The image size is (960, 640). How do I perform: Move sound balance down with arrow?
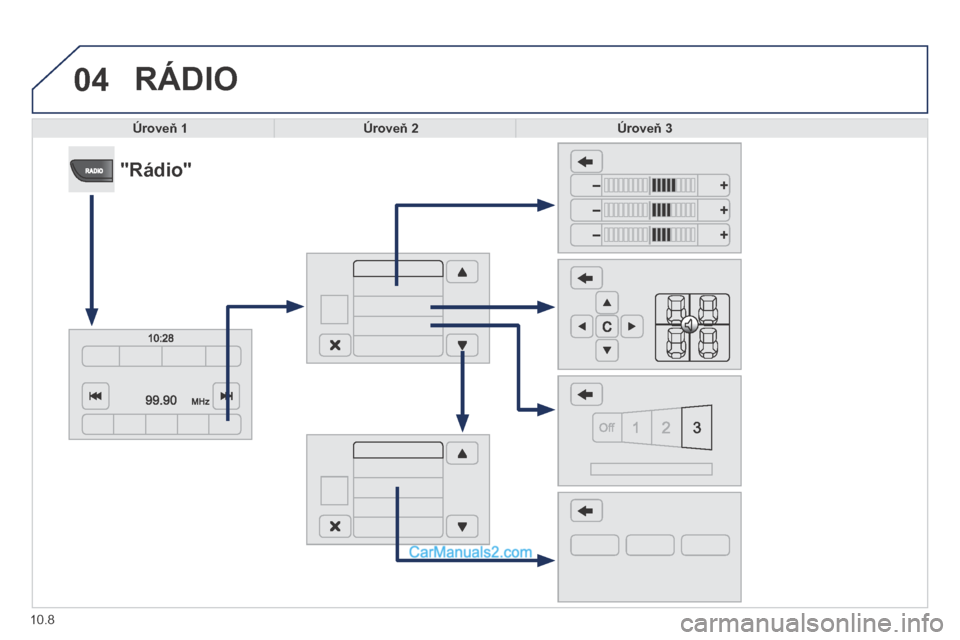[x=607, y=350]
